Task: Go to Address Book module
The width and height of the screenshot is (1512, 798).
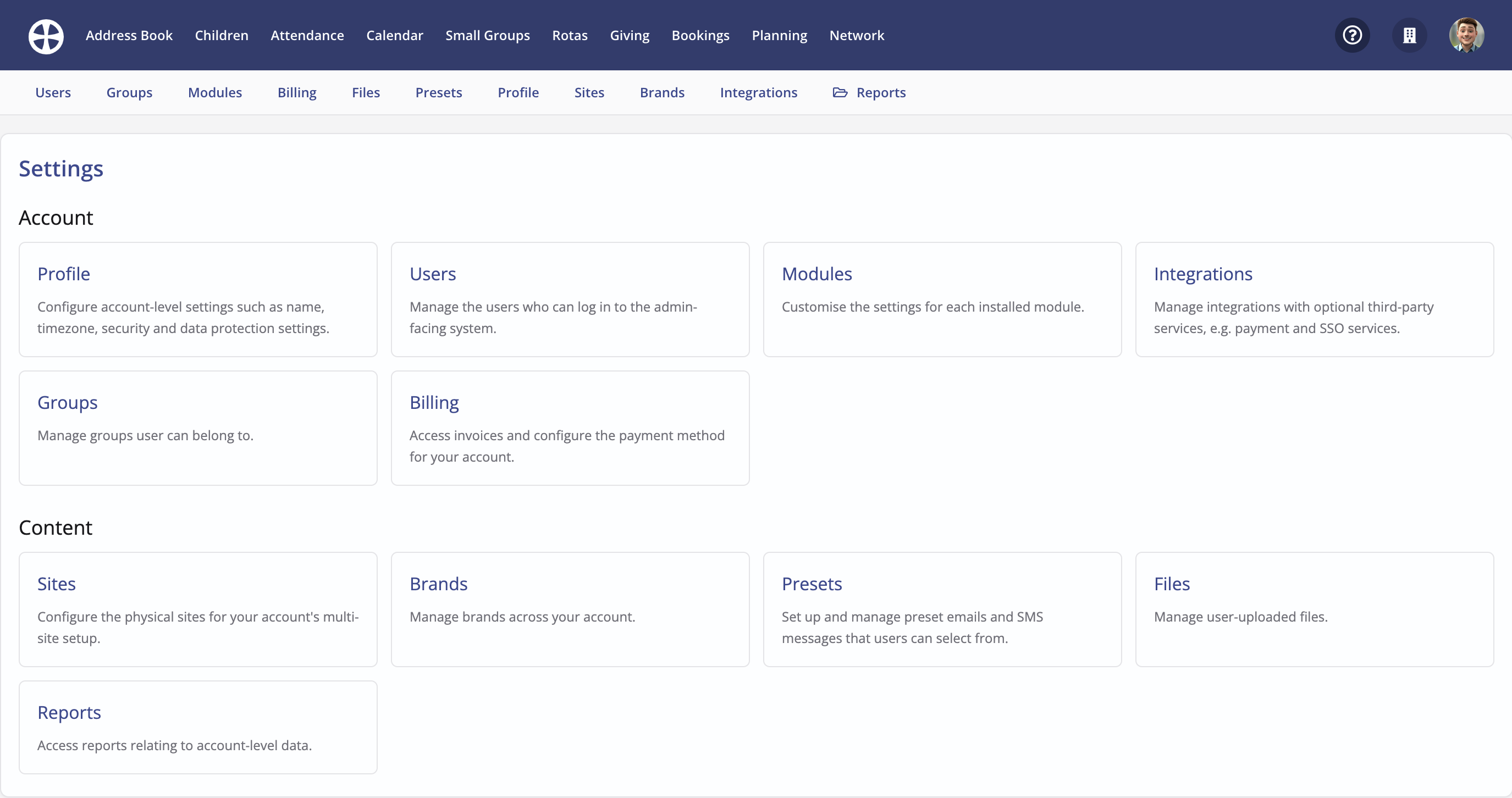Action: pyautogui.click(x=129, y=35)
